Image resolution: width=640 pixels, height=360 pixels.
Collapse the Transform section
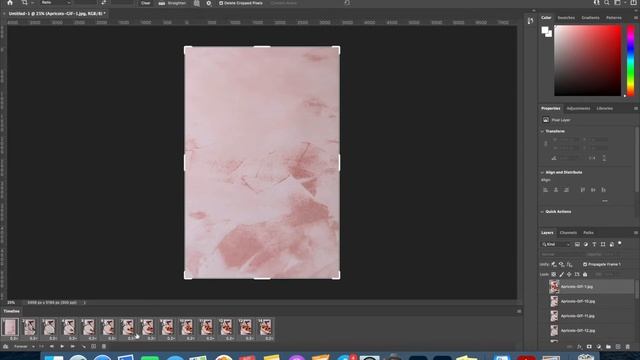tap(542, 131)
